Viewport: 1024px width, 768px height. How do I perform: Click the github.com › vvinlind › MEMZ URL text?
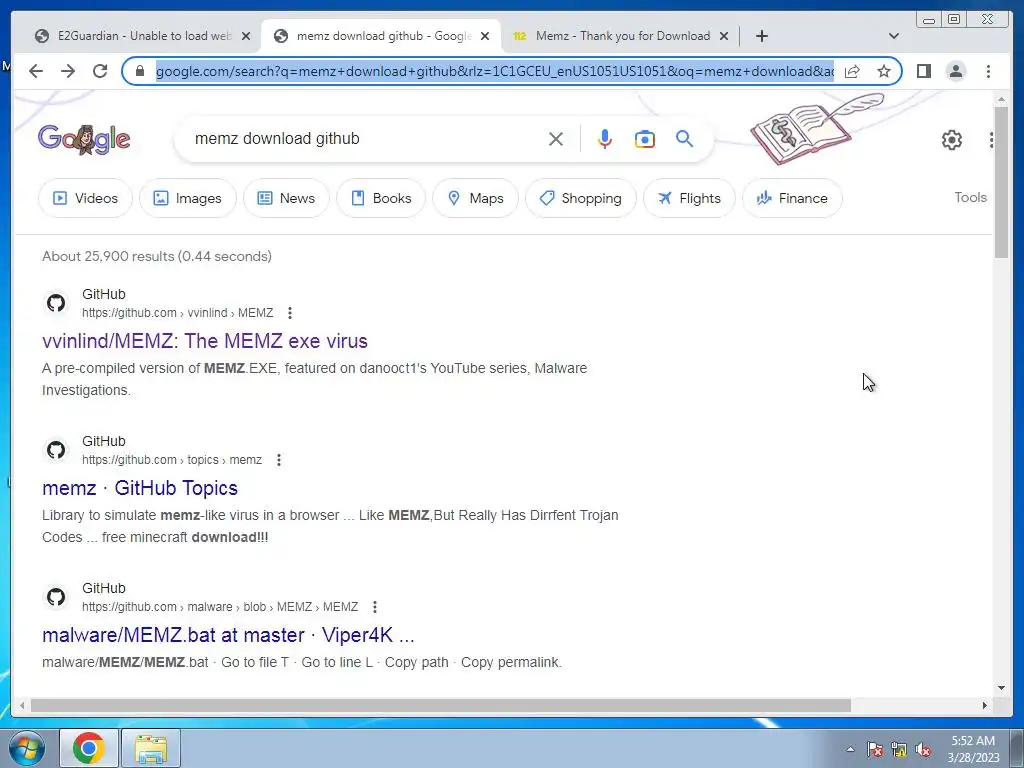pyautogui.click(x=178, y=313)
